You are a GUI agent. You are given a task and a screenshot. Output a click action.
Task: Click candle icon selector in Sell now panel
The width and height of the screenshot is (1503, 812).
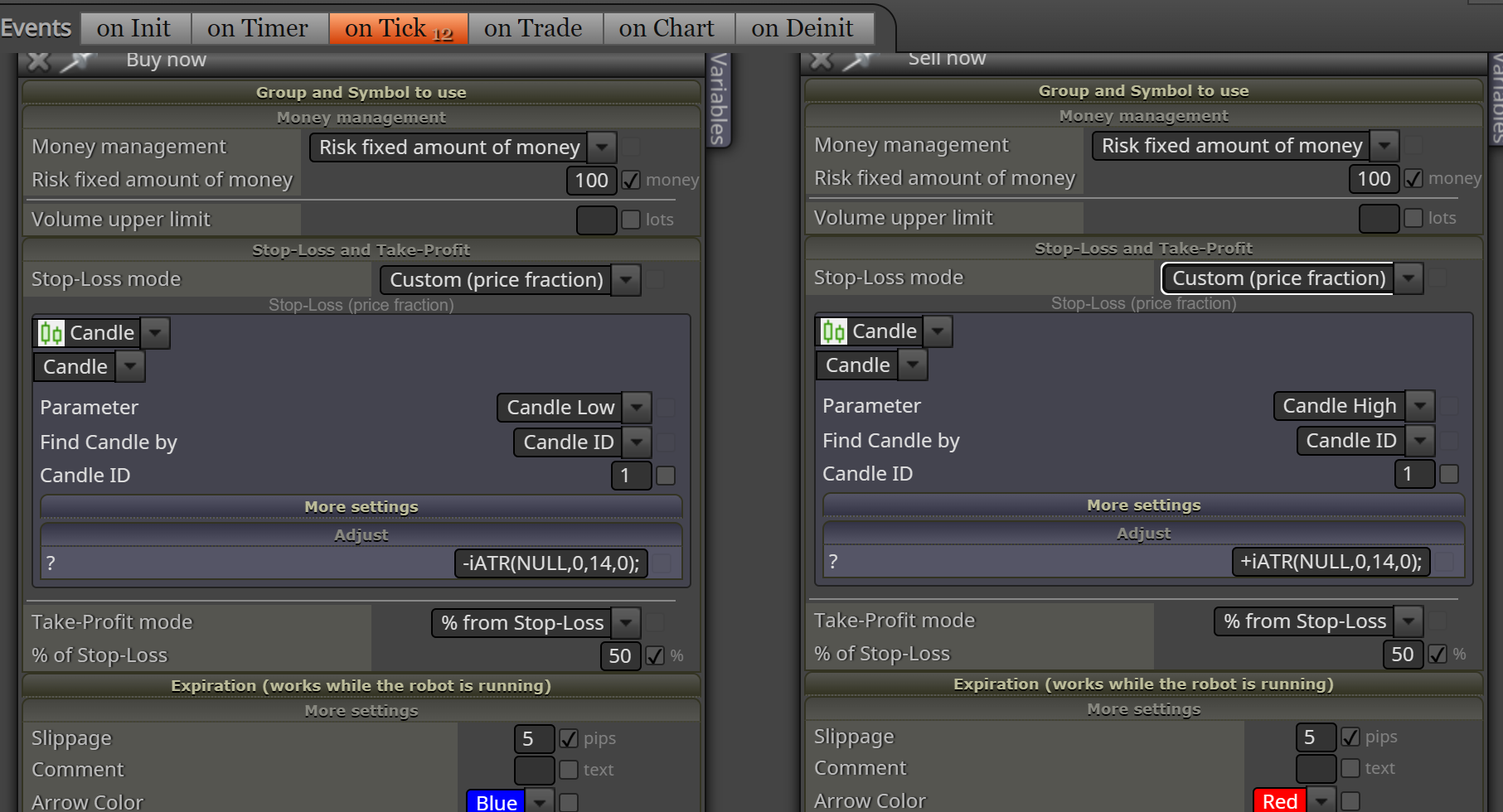(884, 331)
